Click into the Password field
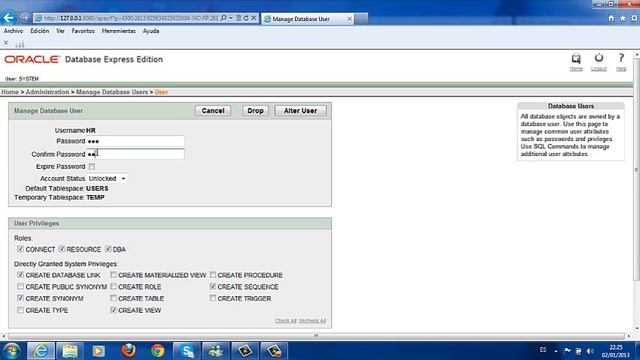Viewport: 640px width, 360px height. coord(135,141)
